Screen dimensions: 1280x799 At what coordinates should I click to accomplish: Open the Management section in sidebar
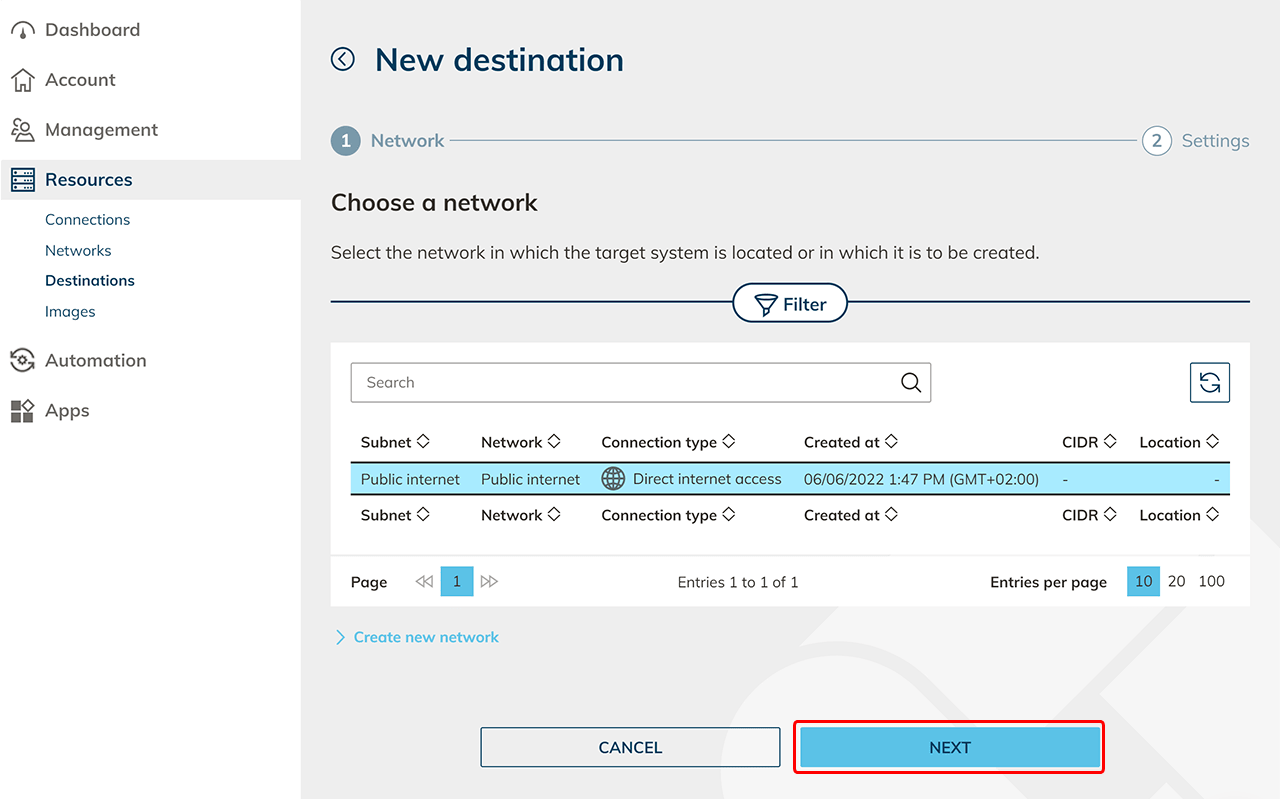pos(101,130)
